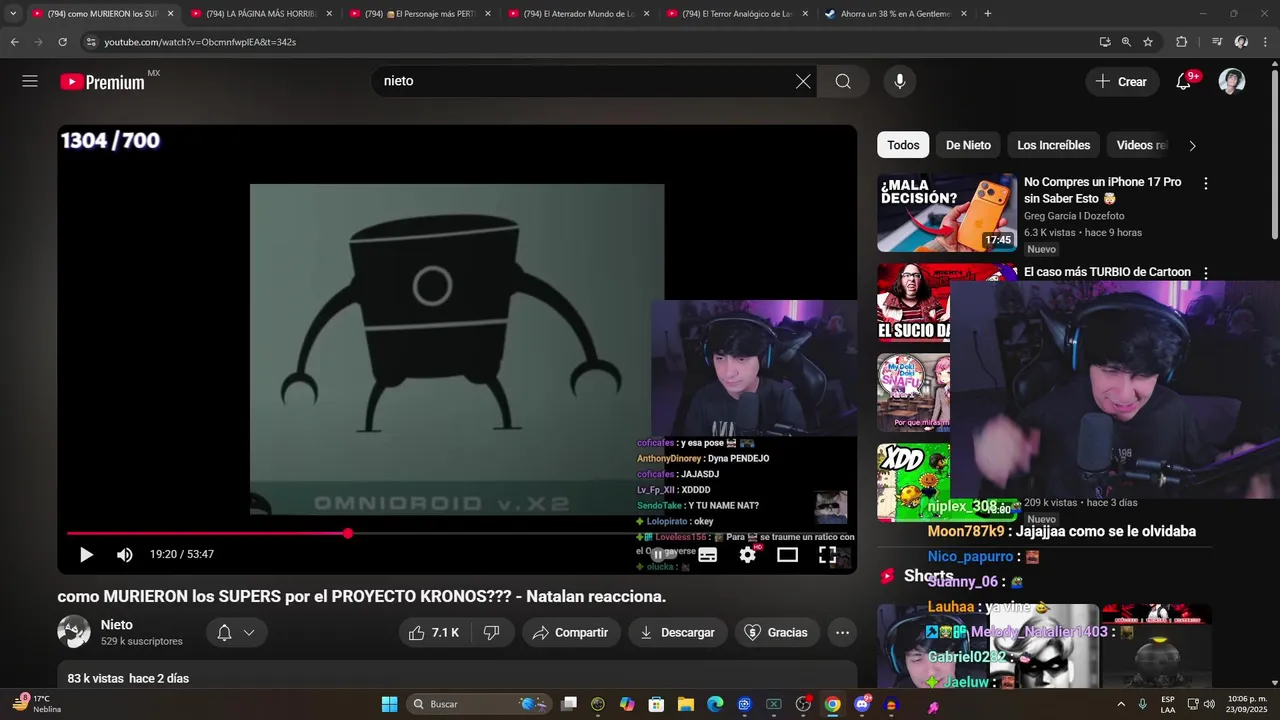Mute the video using the volume icon
The width and height of the screenshot is (1280, 720).
pyautogui.click(x=125, y=554)
